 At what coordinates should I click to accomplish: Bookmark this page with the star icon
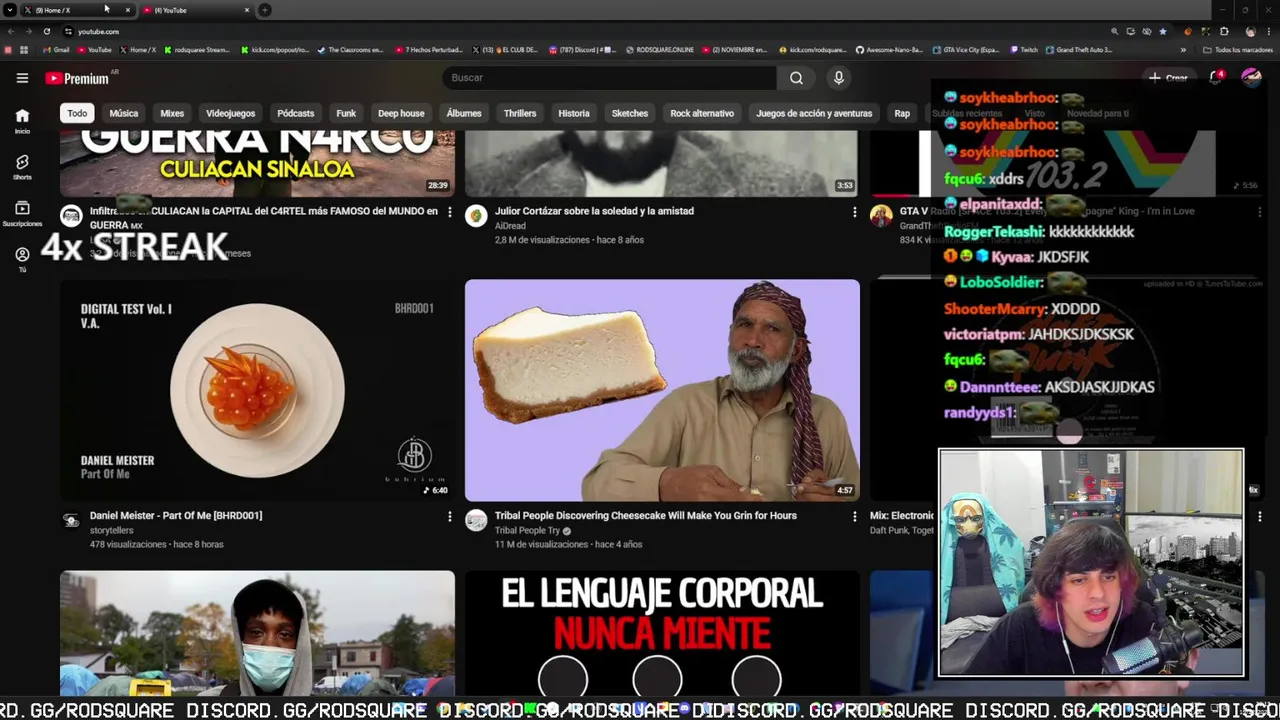pos(1162,31)
